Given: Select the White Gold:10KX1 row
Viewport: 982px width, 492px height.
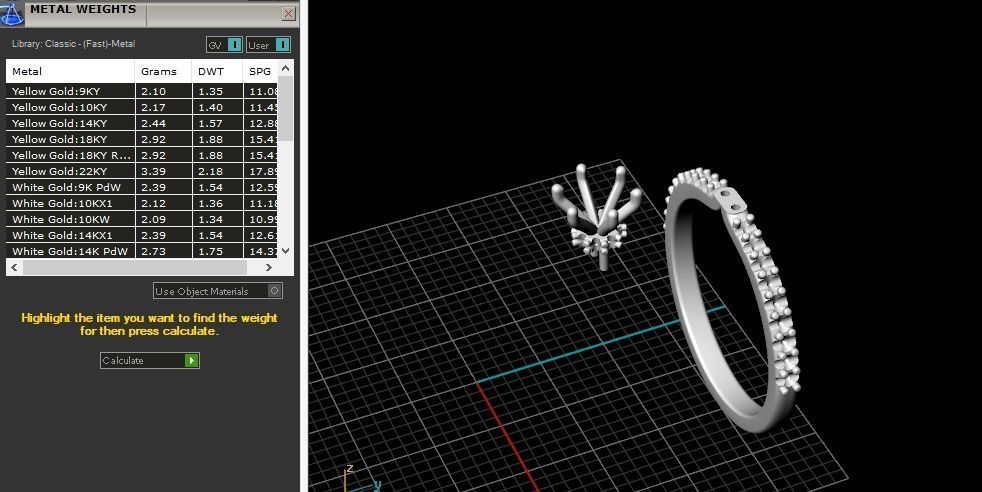Looking at the screenshot, I should pyautogui.click(x=142, y=203).
